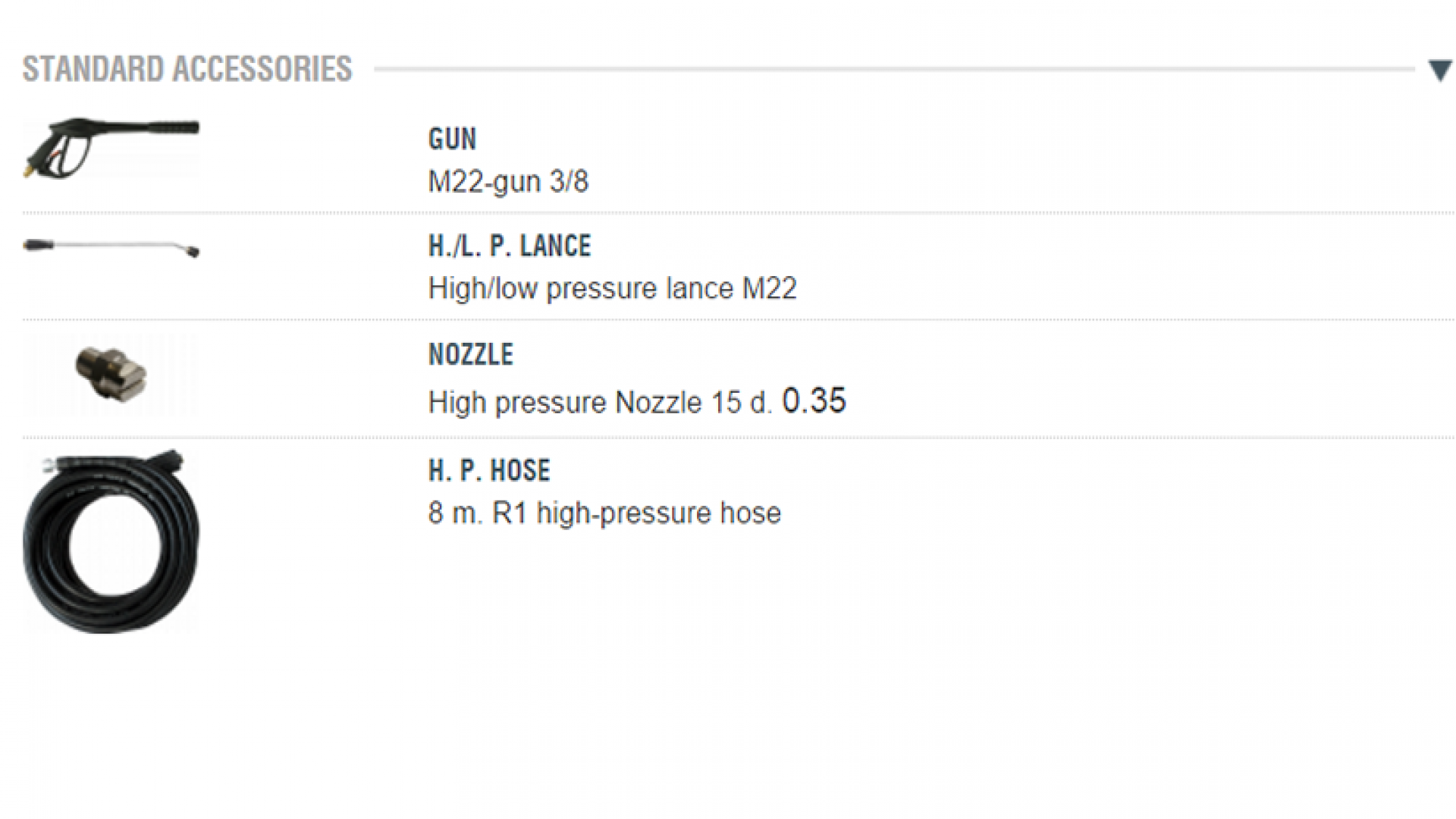This screenshot has width=1456, height=819.
Task: Click the 0.35 nozzle size value
Action: [x=814, y=400]
